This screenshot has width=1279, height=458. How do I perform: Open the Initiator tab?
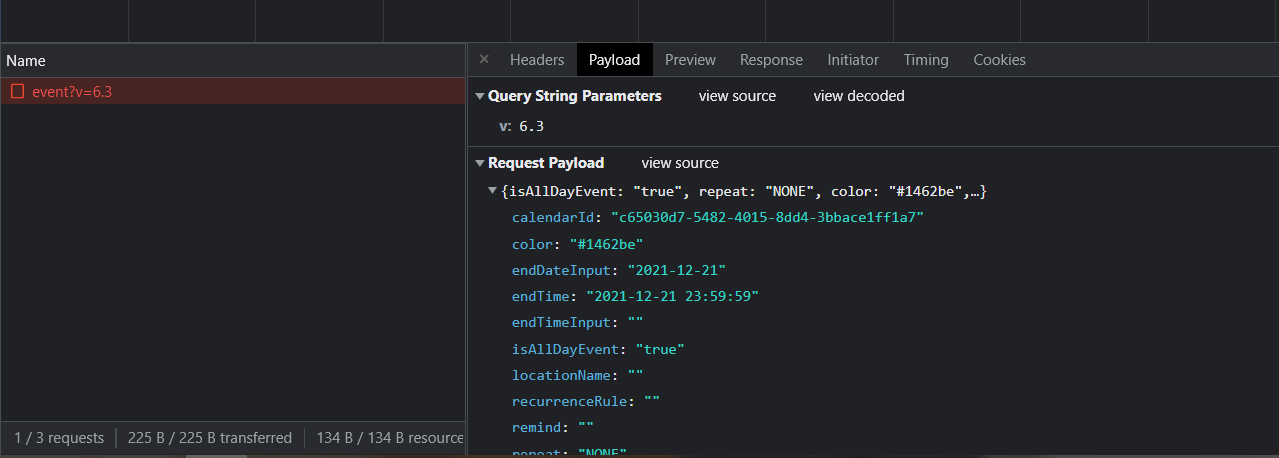click(853, 60)
